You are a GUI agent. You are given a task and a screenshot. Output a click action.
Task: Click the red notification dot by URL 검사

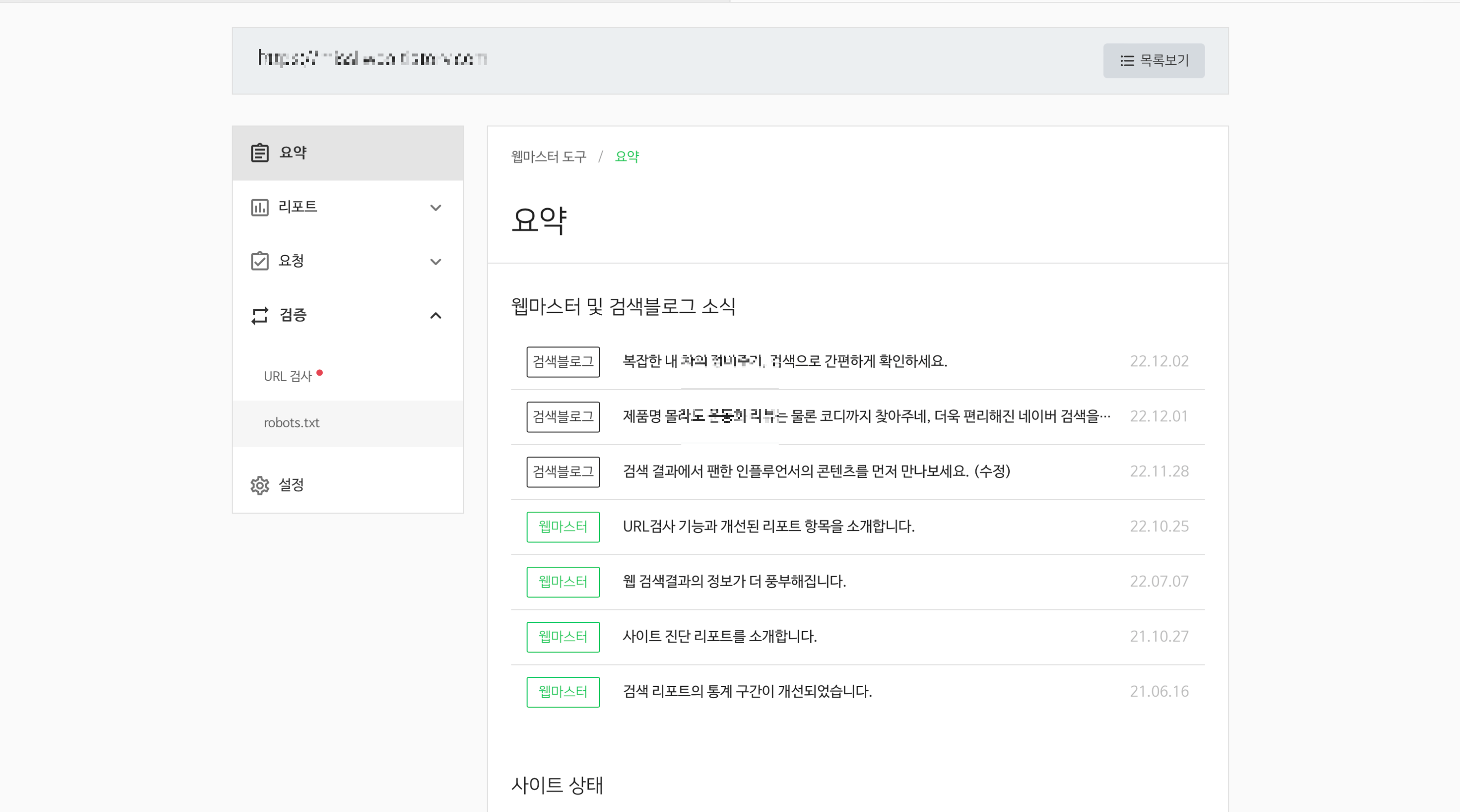click(320, 373)
